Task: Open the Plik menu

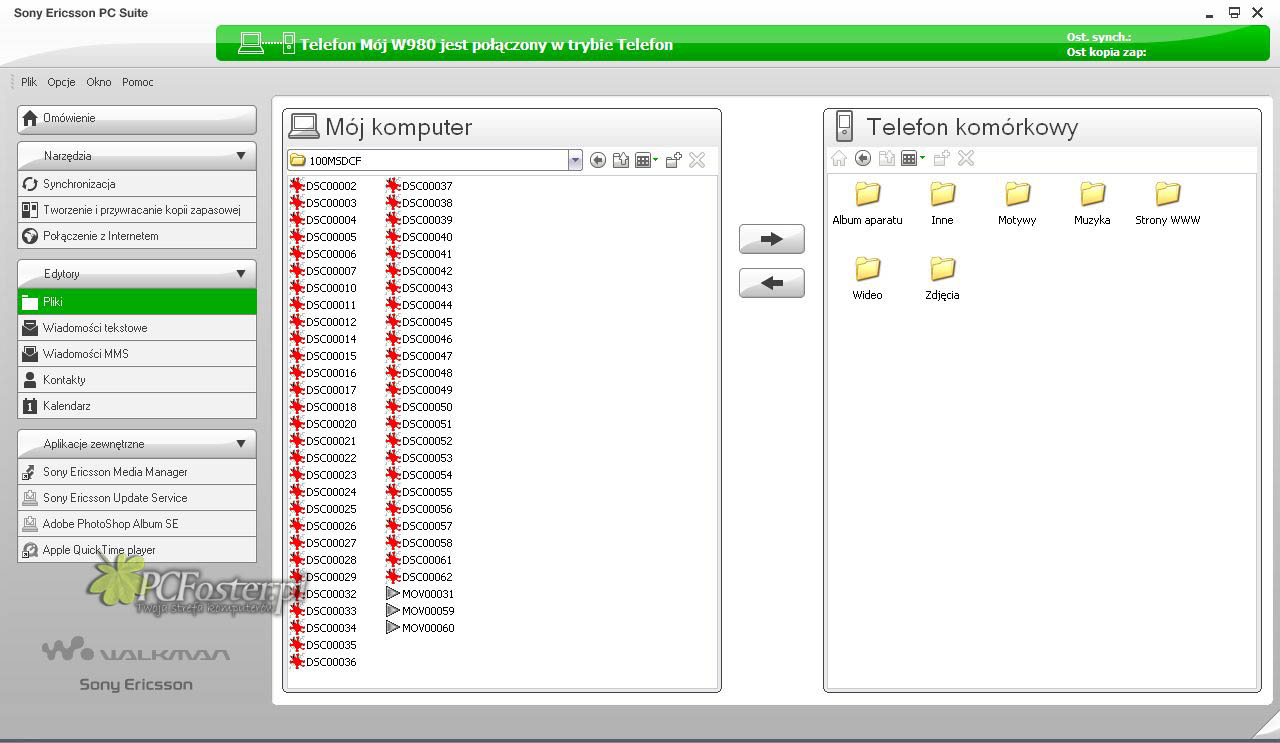Action: [x=29, y=82]
